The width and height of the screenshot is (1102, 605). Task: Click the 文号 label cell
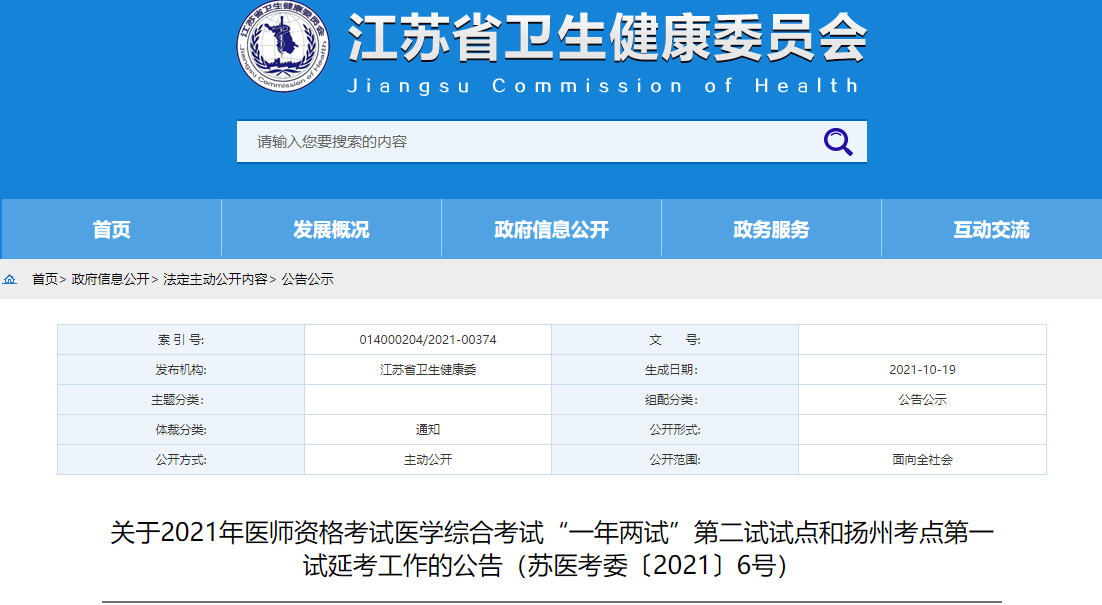tap(675, 339)
